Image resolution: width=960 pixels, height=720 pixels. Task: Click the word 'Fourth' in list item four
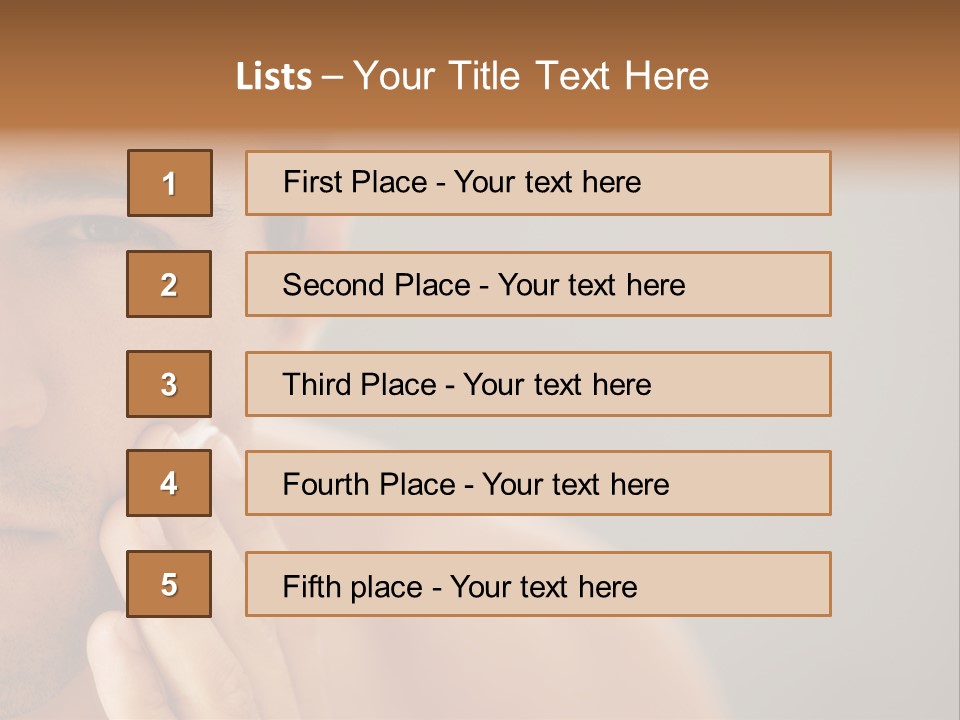click(x=326, y=484)
